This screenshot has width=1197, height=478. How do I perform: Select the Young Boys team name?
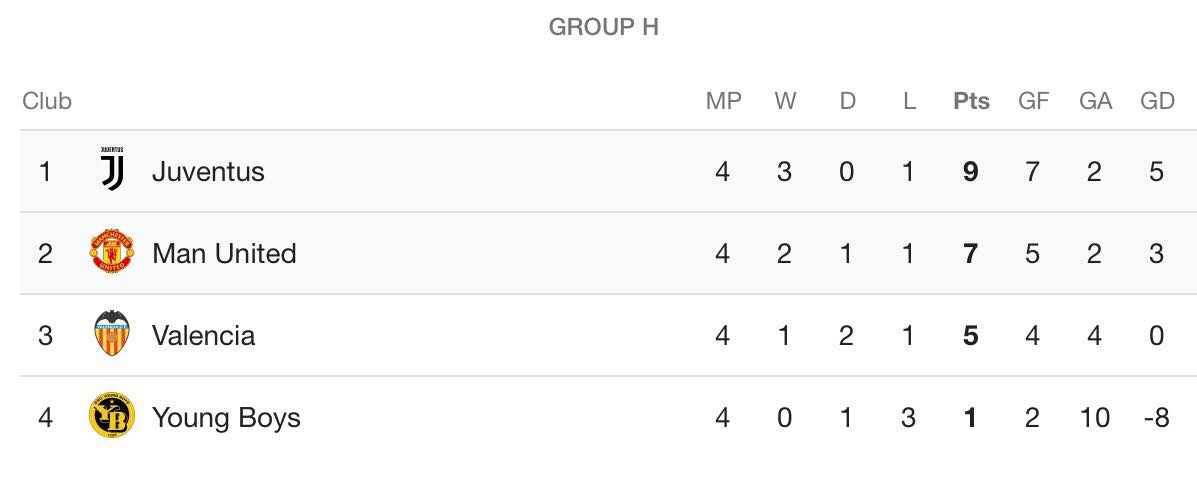tap(226, 418)
